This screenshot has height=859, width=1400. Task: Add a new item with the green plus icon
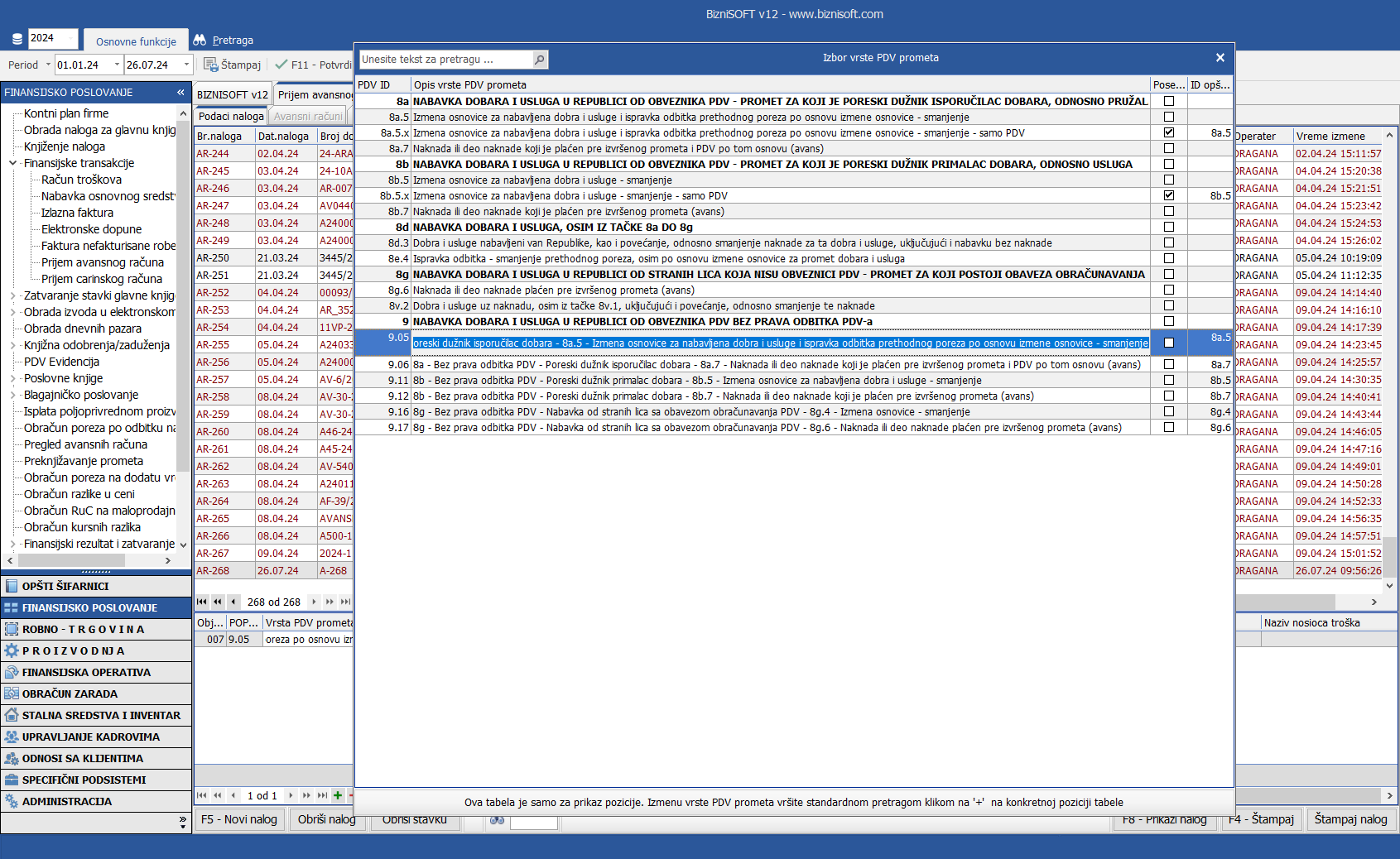pos(338,795)
